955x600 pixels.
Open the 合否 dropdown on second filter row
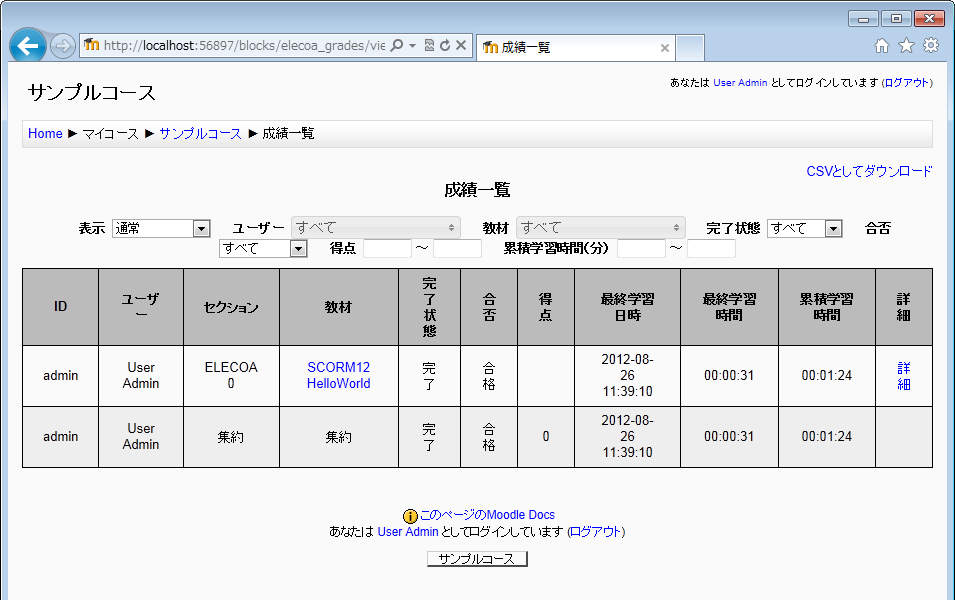263,248
